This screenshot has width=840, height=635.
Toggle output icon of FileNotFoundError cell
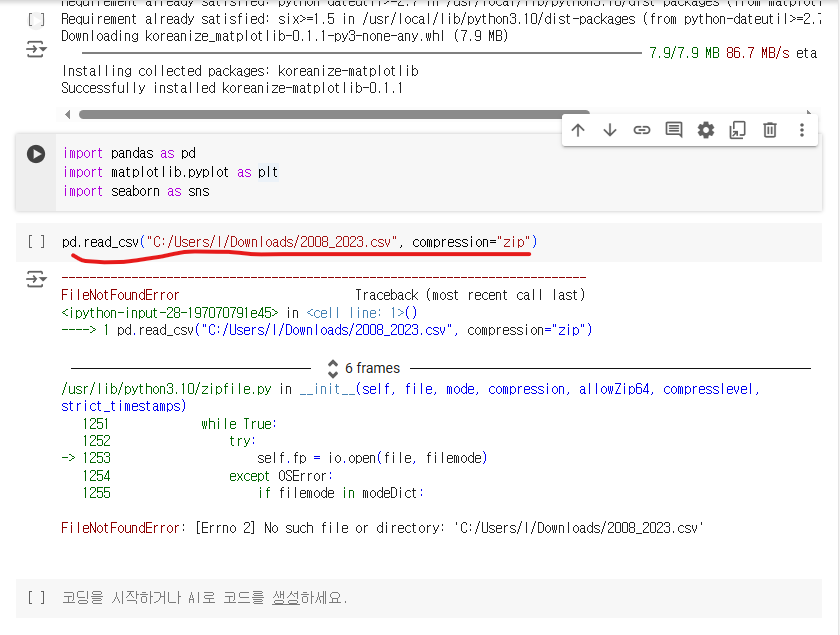[36, 279]
